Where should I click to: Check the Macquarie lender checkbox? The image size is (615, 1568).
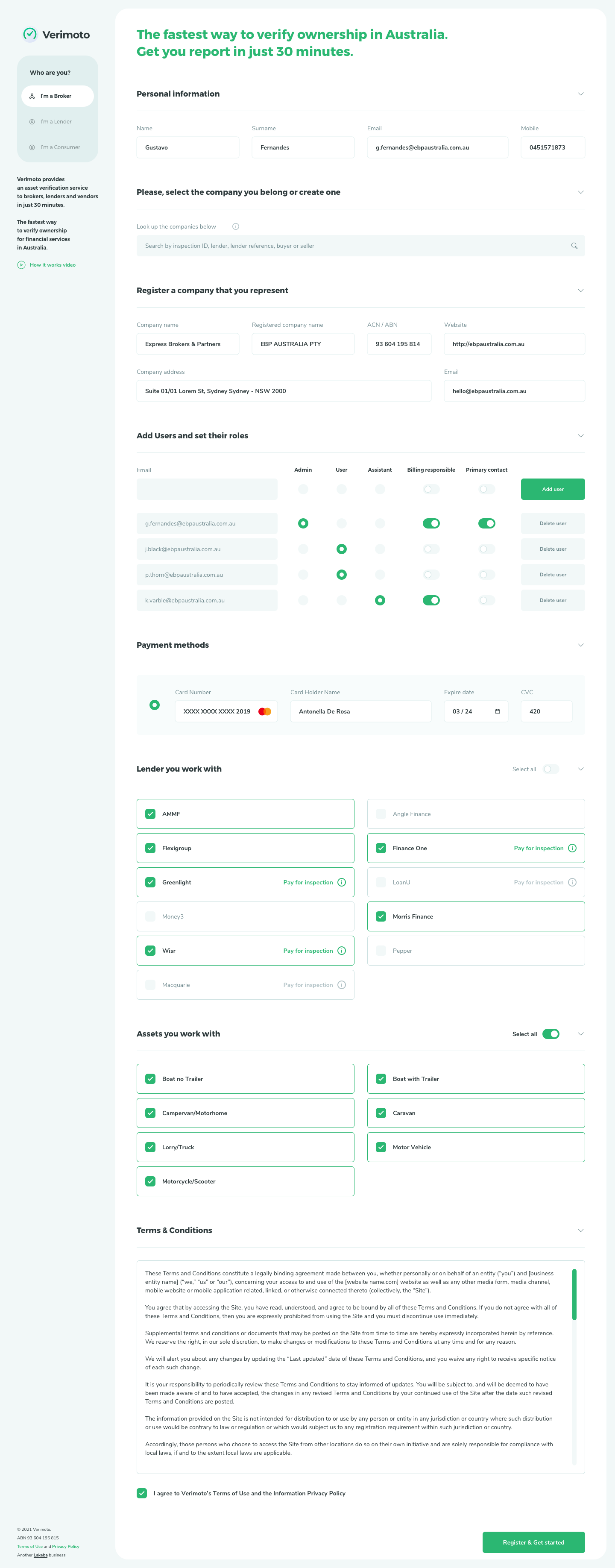[x=150, y=985]
